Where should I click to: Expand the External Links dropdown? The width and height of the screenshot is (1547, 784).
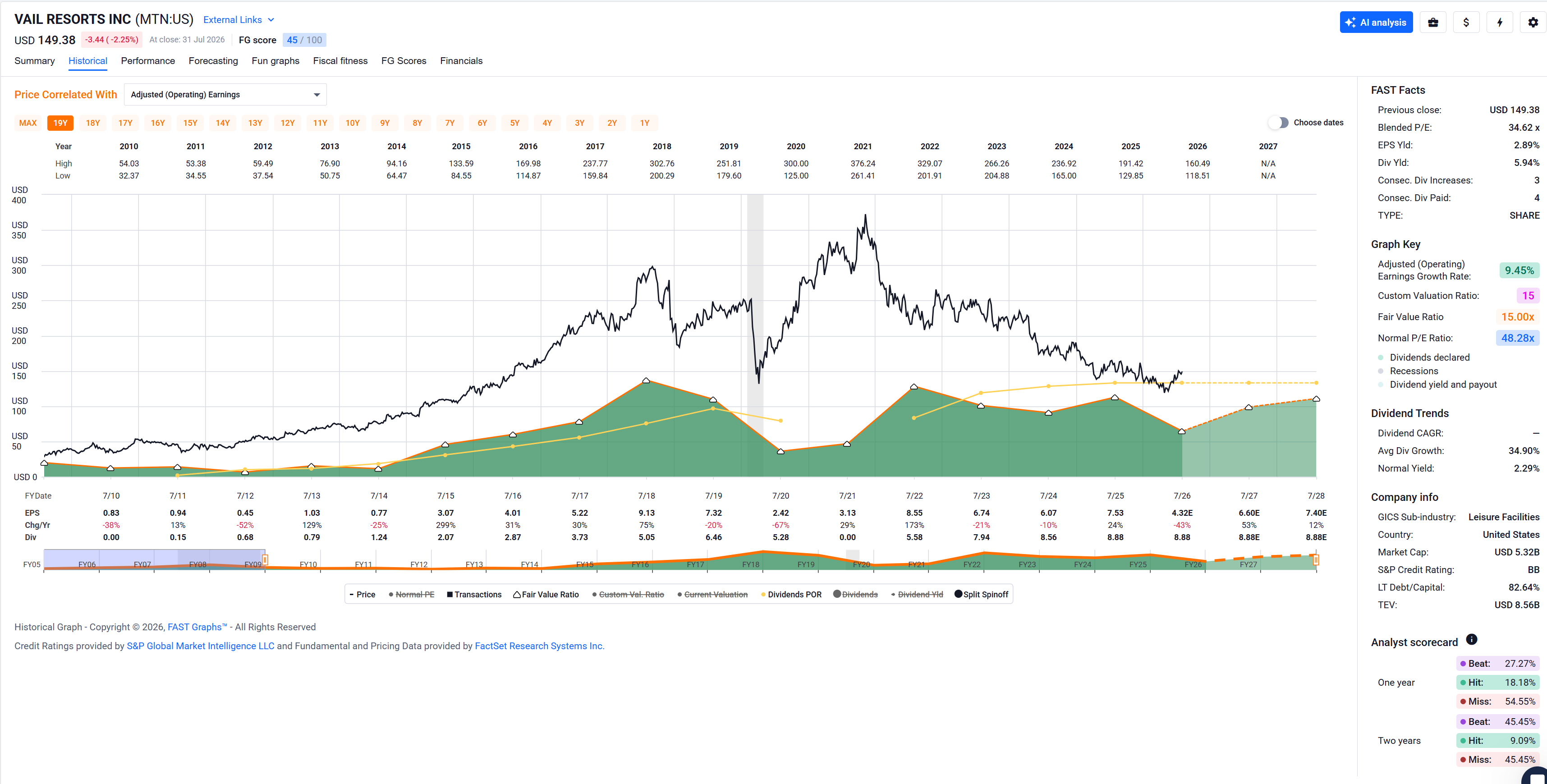point(239,20)
